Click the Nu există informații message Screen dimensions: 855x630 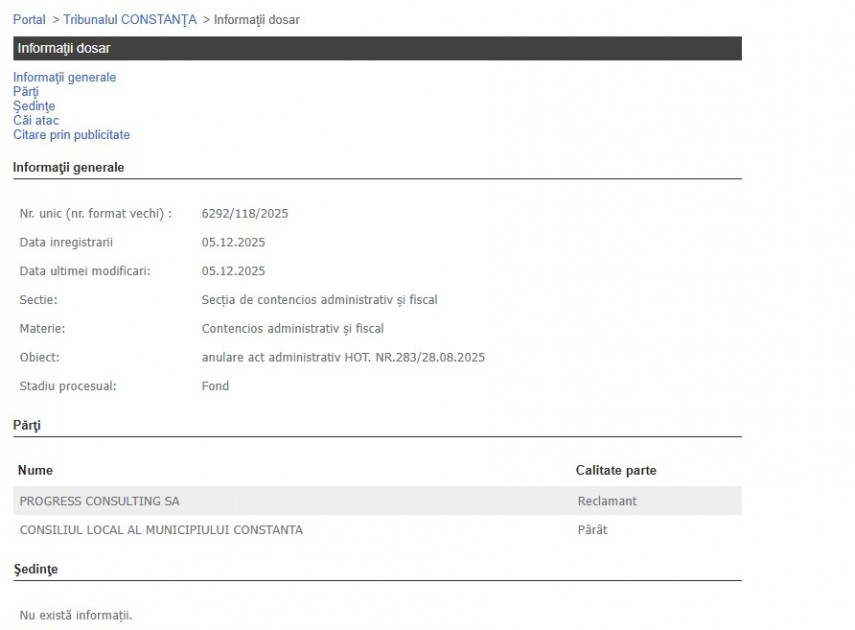[x=76, y=615]
